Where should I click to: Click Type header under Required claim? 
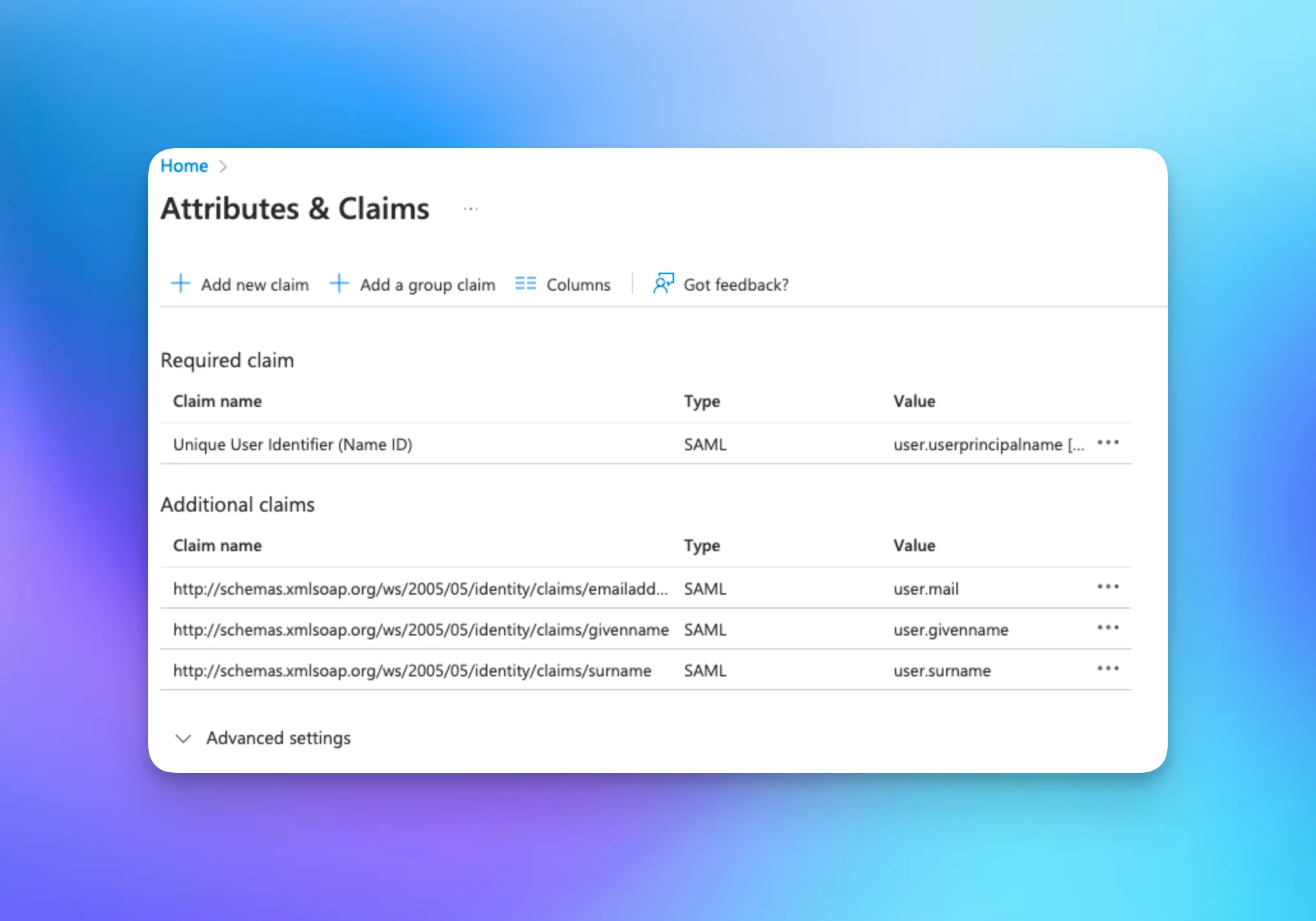[702, 402]
